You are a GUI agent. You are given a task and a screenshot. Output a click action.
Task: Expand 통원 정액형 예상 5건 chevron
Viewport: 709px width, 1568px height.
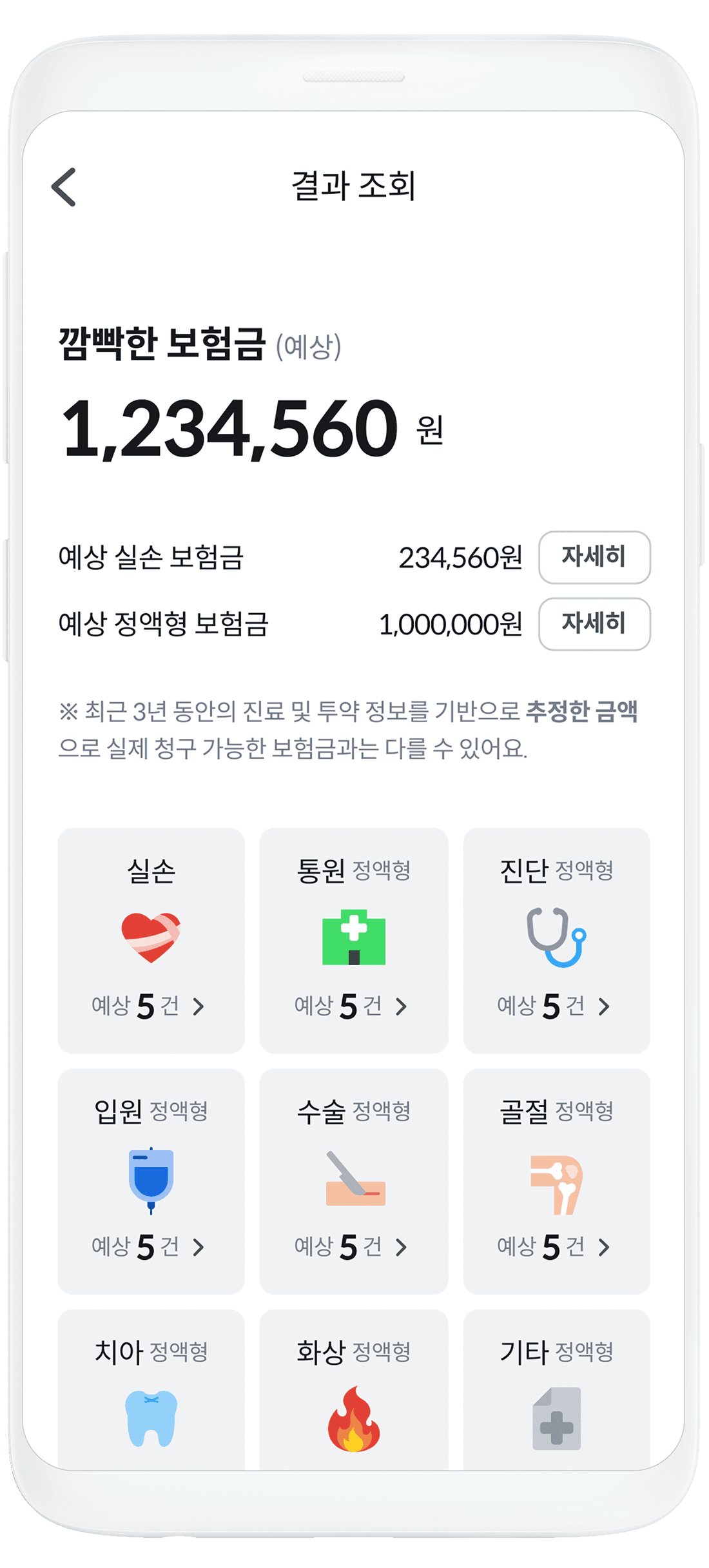point(402,1006)
